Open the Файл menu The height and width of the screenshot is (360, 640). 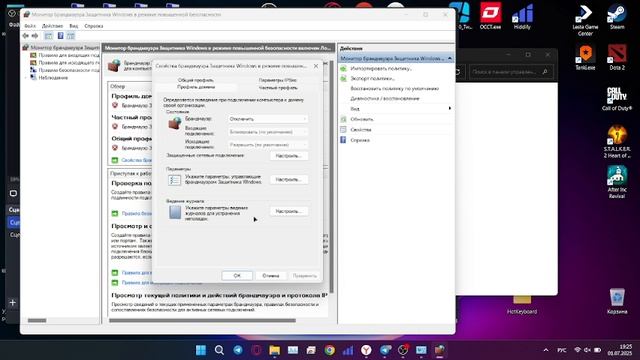30,26
